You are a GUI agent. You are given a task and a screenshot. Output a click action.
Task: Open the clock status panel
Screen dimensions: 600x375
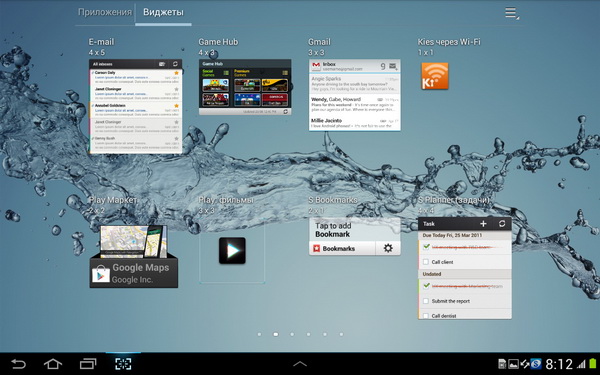coord(559,364)
